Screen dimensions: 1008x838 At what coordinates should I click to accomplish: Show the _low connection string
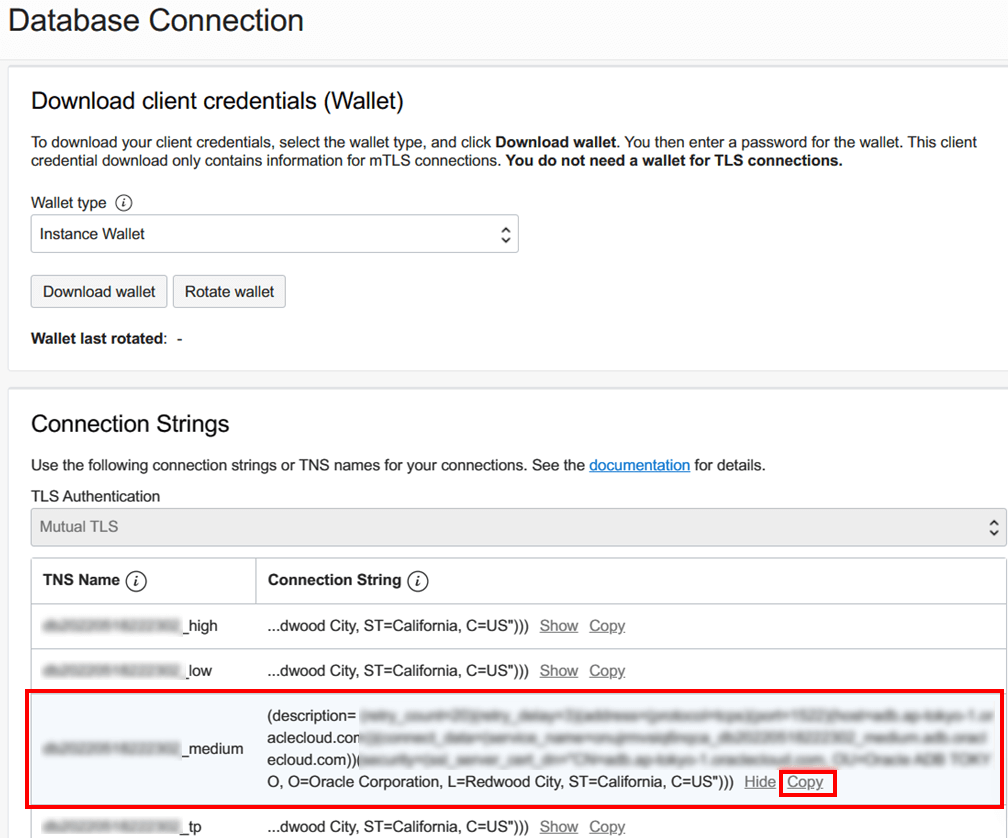click(559, 671)
